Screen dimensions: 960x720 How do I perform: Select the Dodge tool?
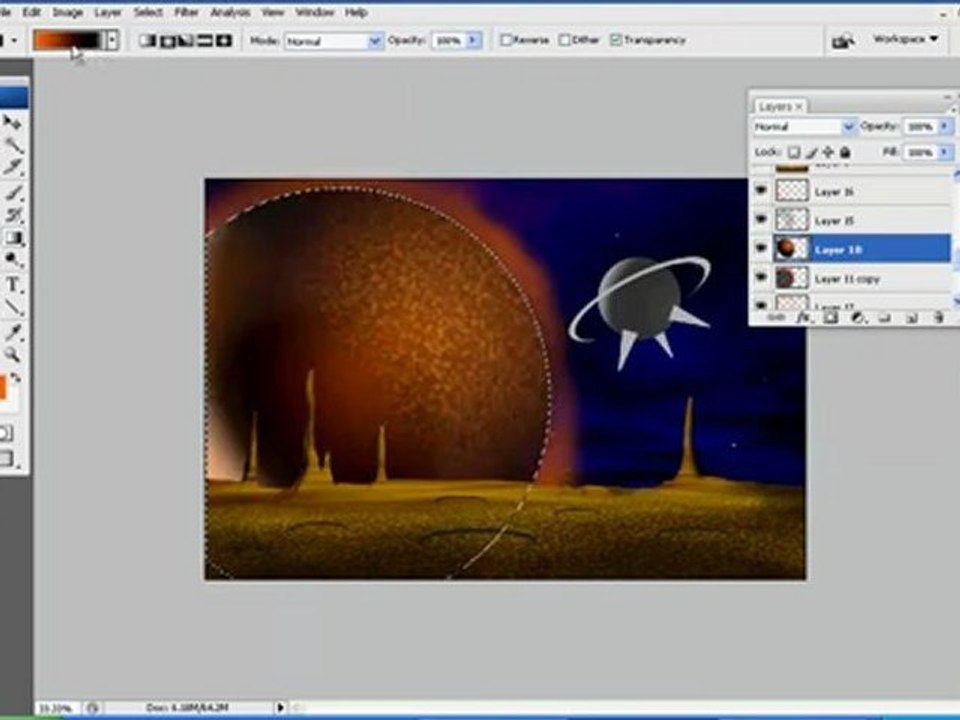pyautogui.click(x=12, y=260)
